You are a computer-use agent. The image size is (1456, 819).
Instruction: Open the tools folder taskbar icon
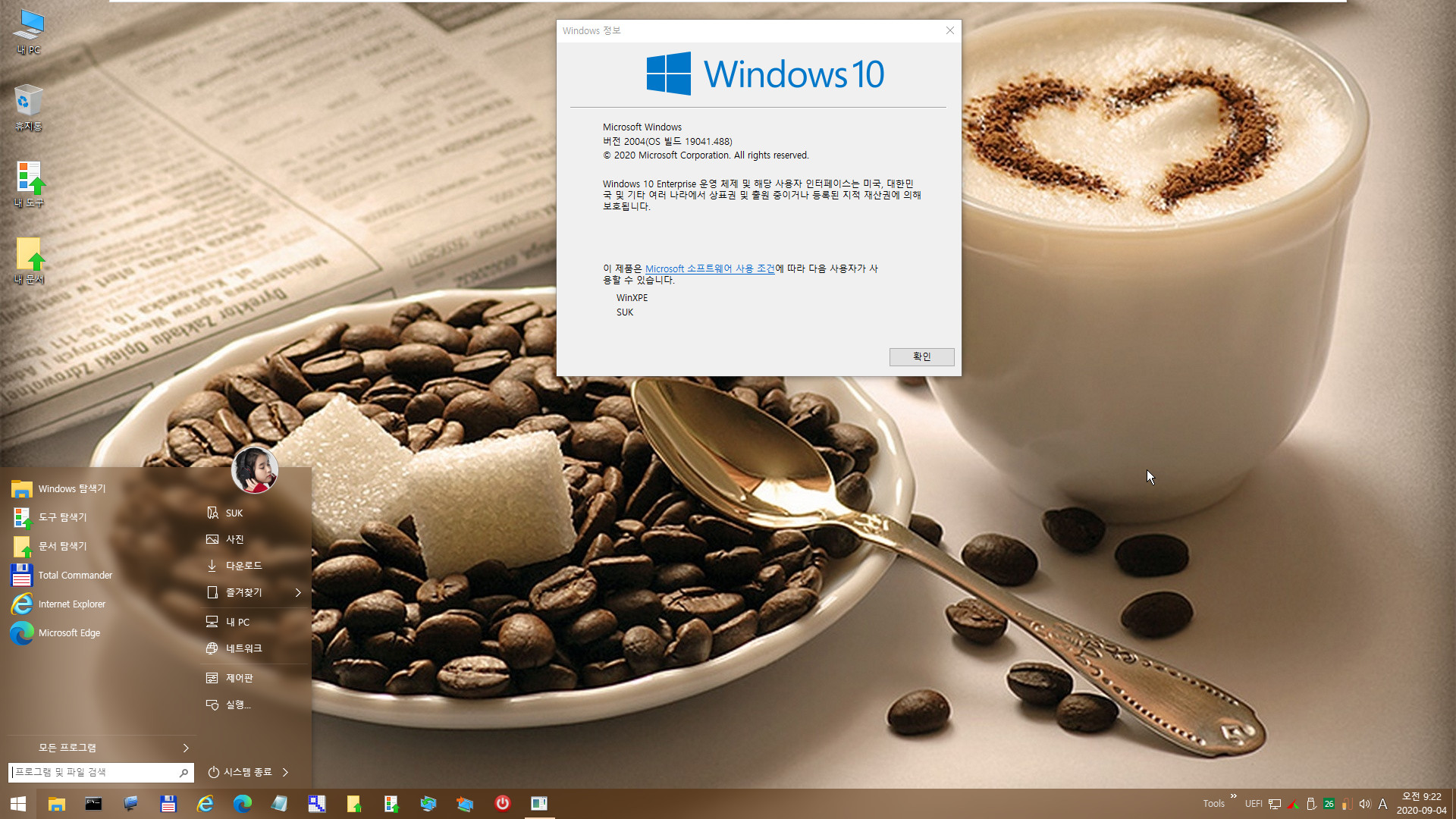(391, 804)
